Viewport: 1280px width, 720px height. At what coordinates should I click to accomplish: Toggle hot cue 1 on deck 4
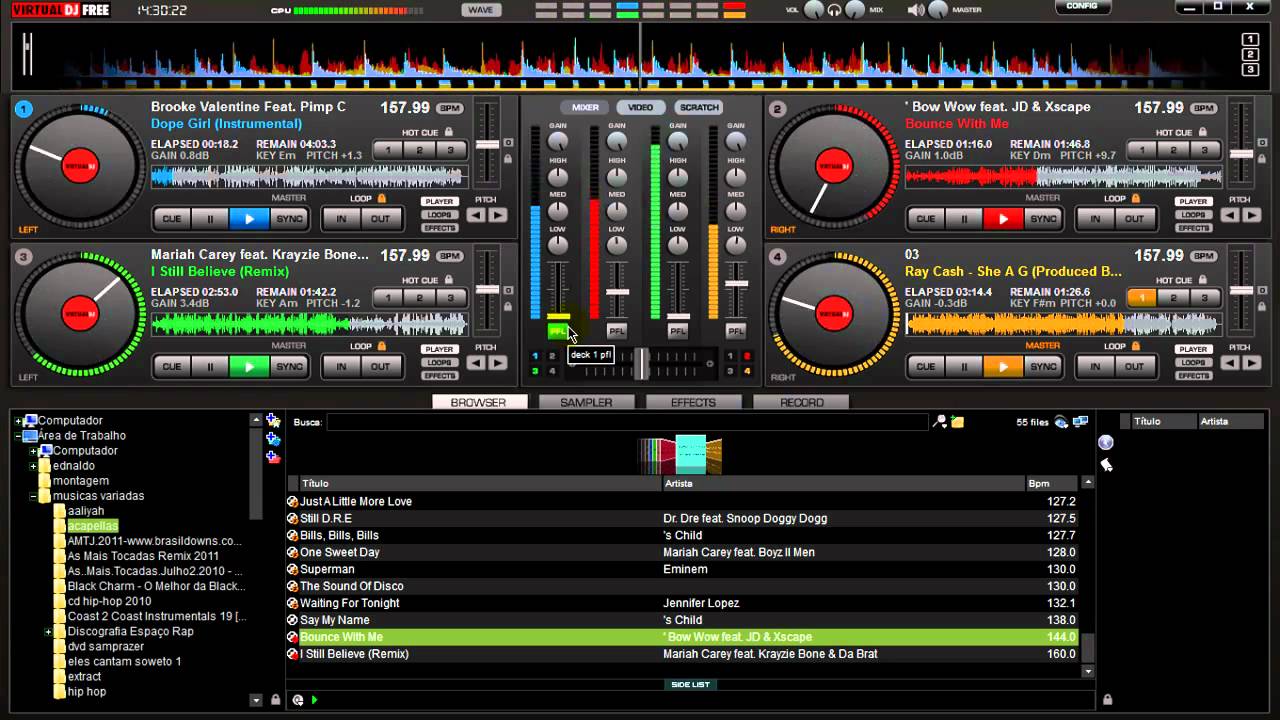[1142, 298]
